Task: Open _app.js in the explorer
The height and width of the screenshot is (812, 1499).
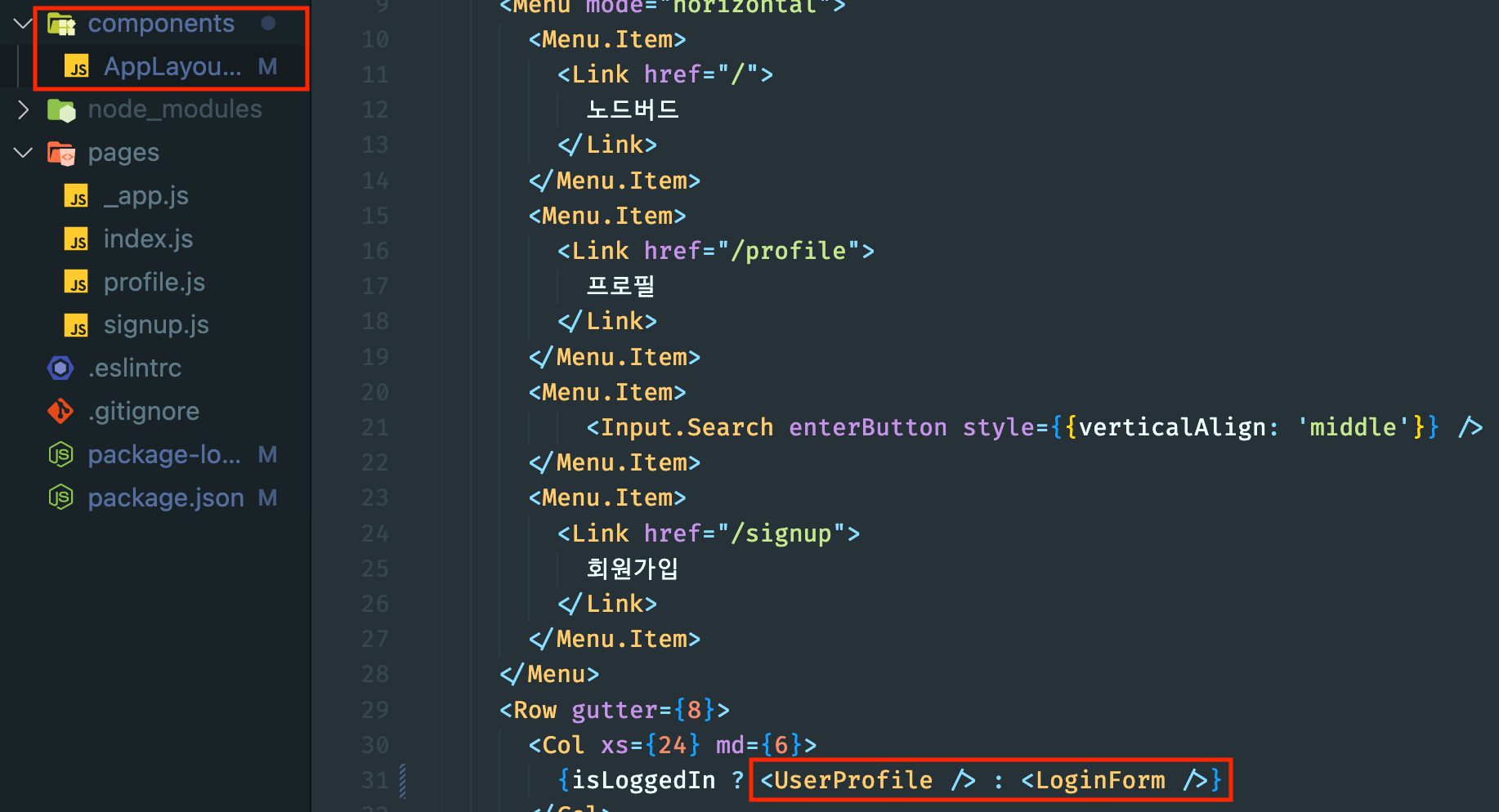Action: point(145,196)
